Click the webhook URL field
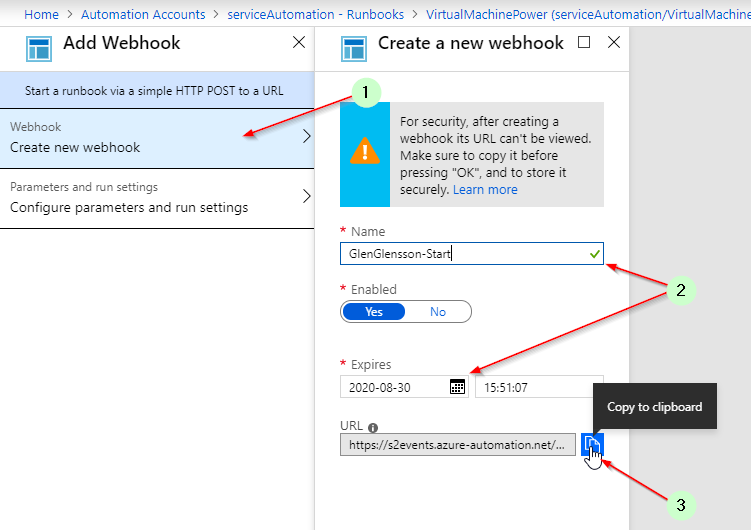This screenshot has width=751, height=530. coord(458,445)
